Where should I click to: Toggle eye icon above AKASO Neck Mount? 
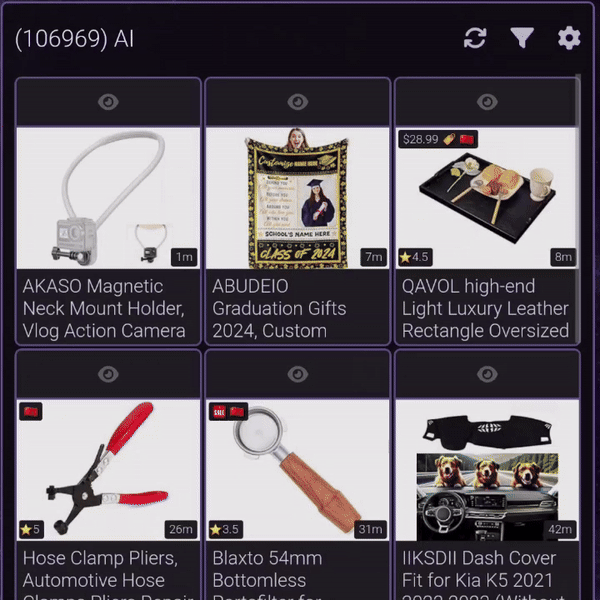pos(108,102)
